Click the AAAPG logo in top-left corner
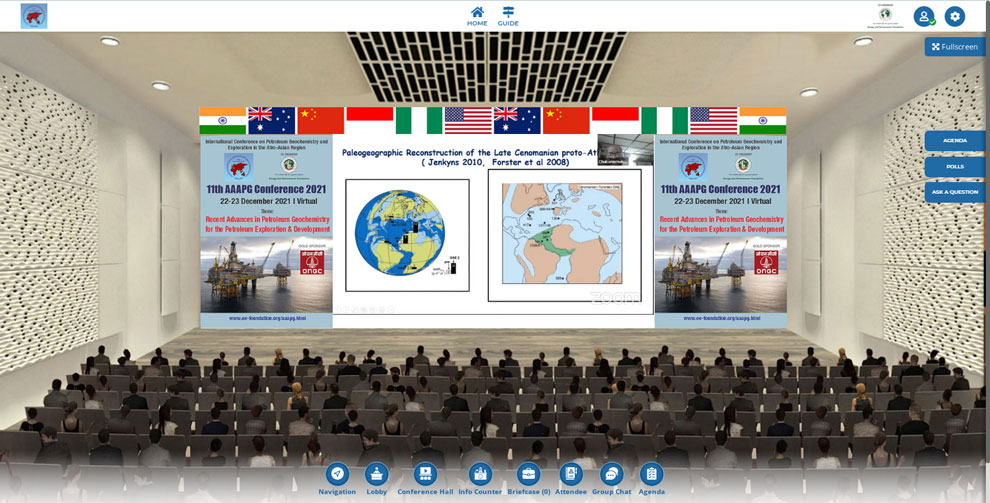Image resolution: width=990 pixels, height=503 pixels. coord(34,16)
